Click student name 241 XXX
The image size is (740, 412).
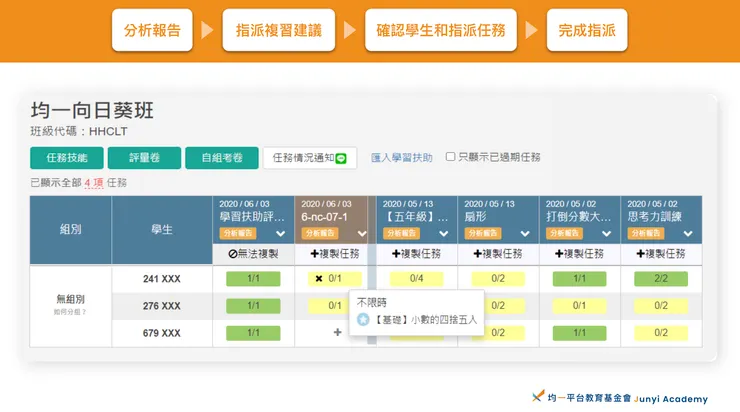pyautogui.click(x=162, y=279)
